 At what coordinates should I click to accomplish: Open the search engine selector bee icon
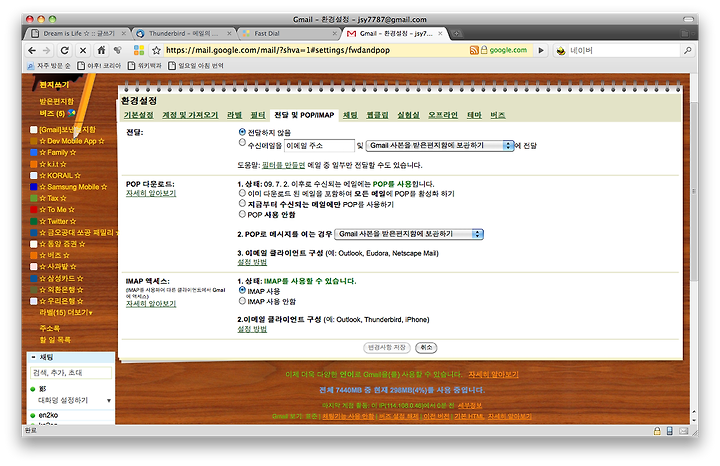coord(561,51)
